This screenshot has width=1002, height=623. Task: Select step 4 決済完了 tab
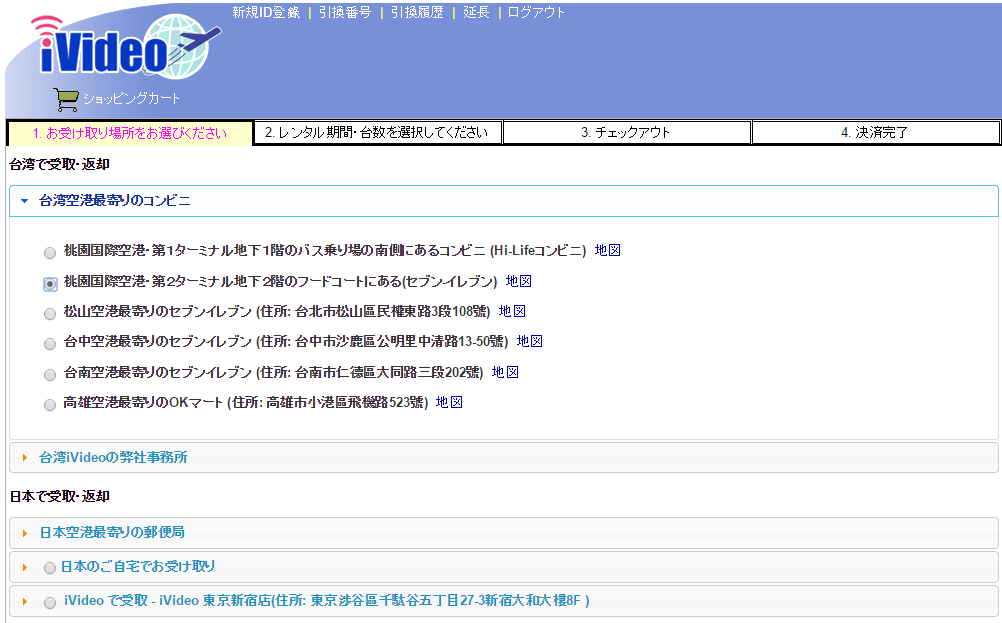[x=875, y=132]
